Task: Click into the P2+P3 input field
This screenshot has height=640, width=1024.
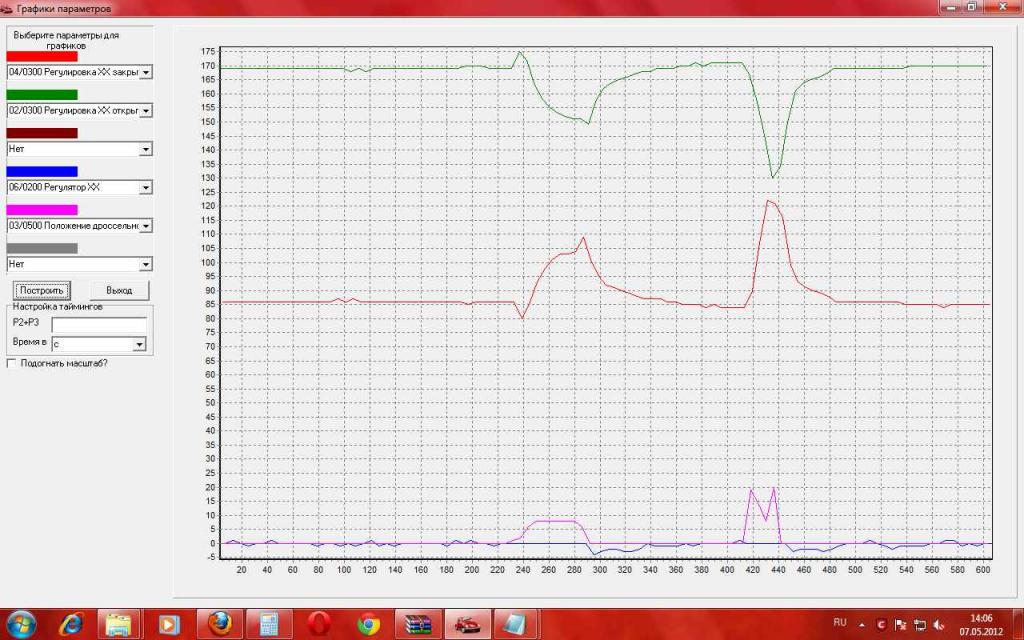Action: (x=99, y=325)
